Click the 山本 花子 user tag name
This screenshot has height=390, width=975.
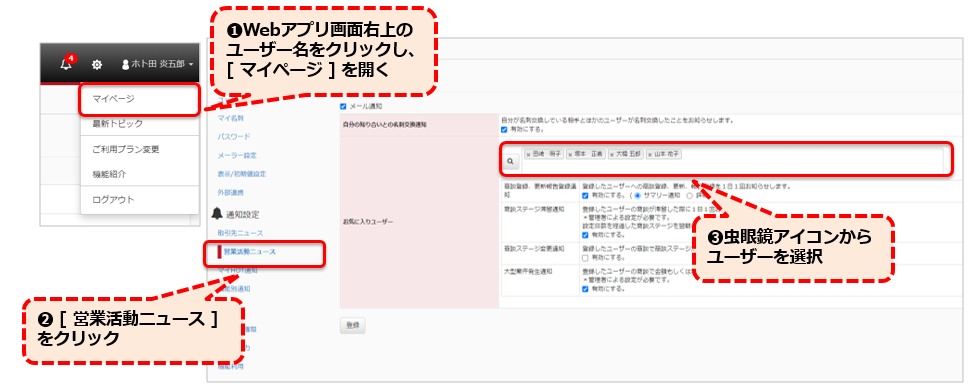point(667,154)
